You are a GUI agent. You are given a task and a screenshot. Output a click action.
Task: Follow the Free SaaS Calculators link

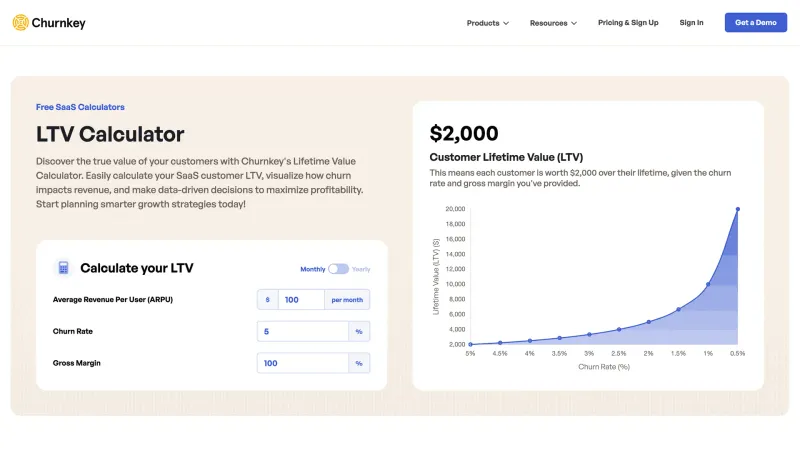(80, 107)
